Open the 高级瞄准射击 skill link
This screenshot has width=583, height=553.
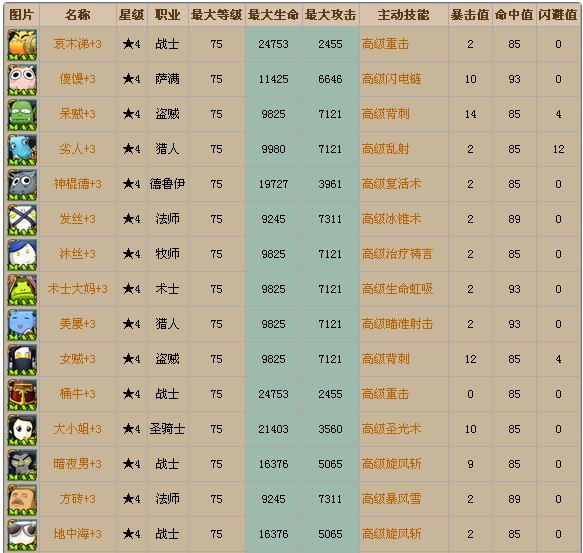pos(397,324)
